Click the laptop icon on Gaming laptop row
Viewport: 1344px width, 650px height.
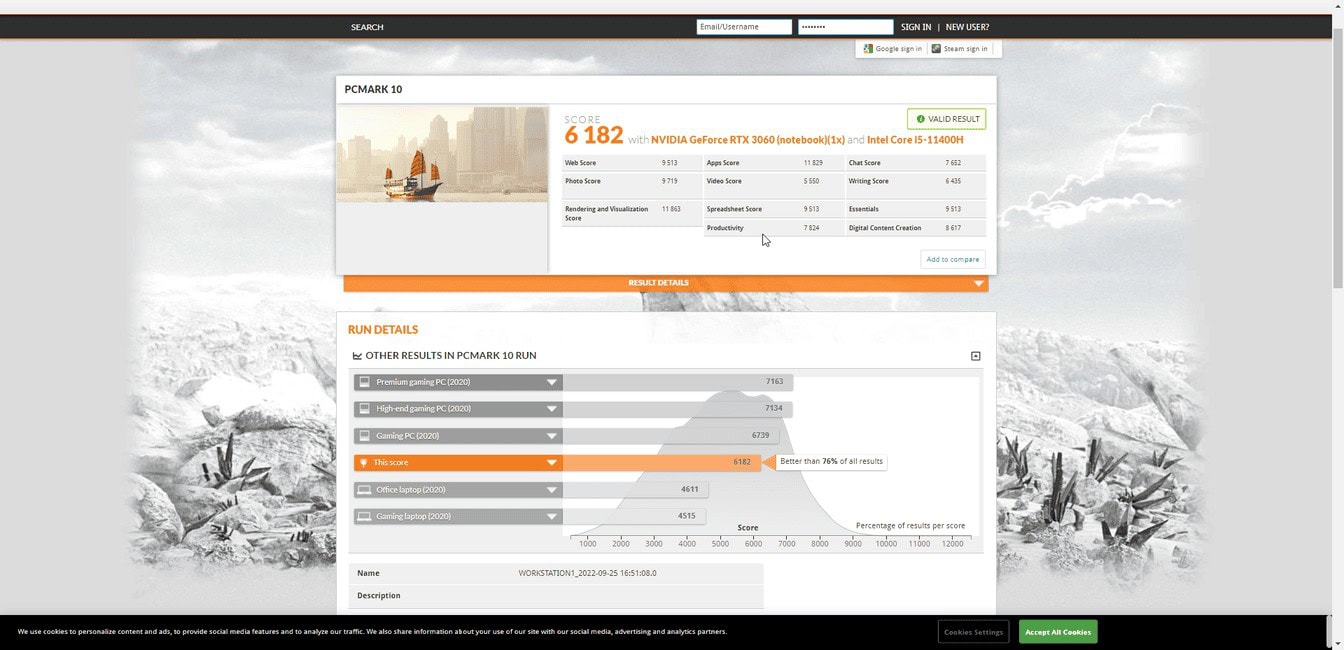coord(365,517)
